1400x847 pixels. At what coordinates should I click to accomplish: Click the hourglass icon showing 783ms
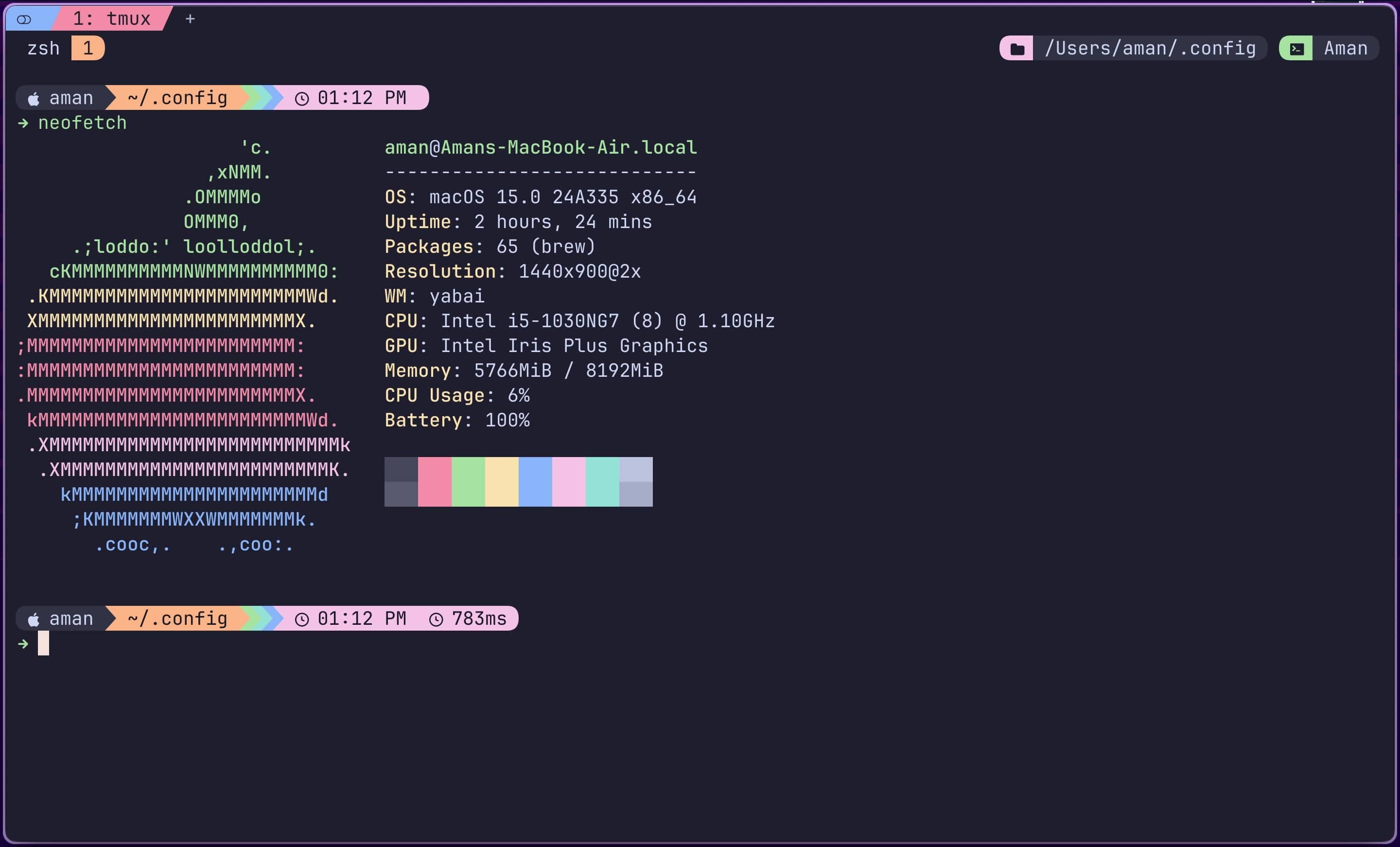coord(436,619)
